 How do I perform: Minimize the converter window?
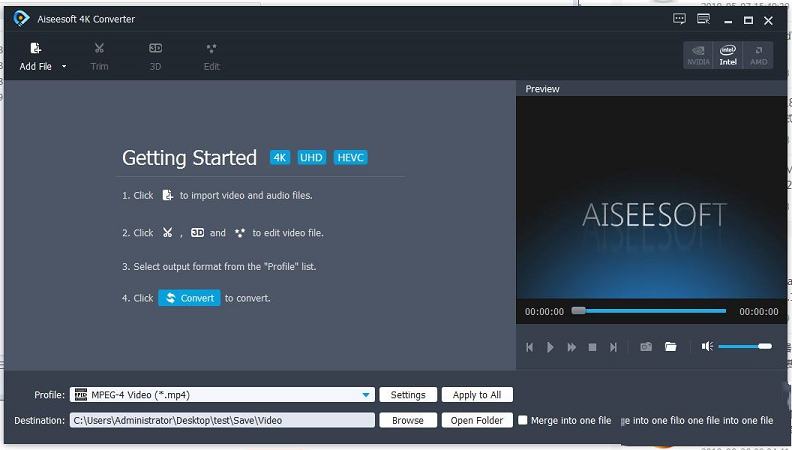pyautogui.click(x=728, y=21)
